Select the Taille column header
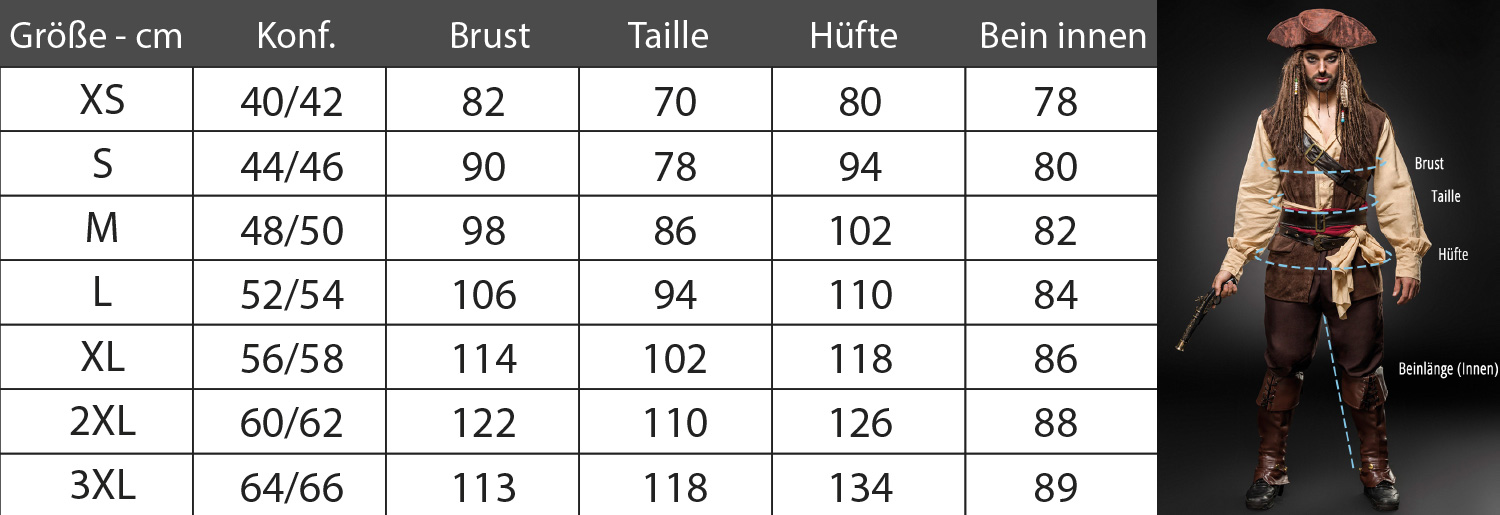The height and width of the screenshot is (515, 1500). [668, 36]
